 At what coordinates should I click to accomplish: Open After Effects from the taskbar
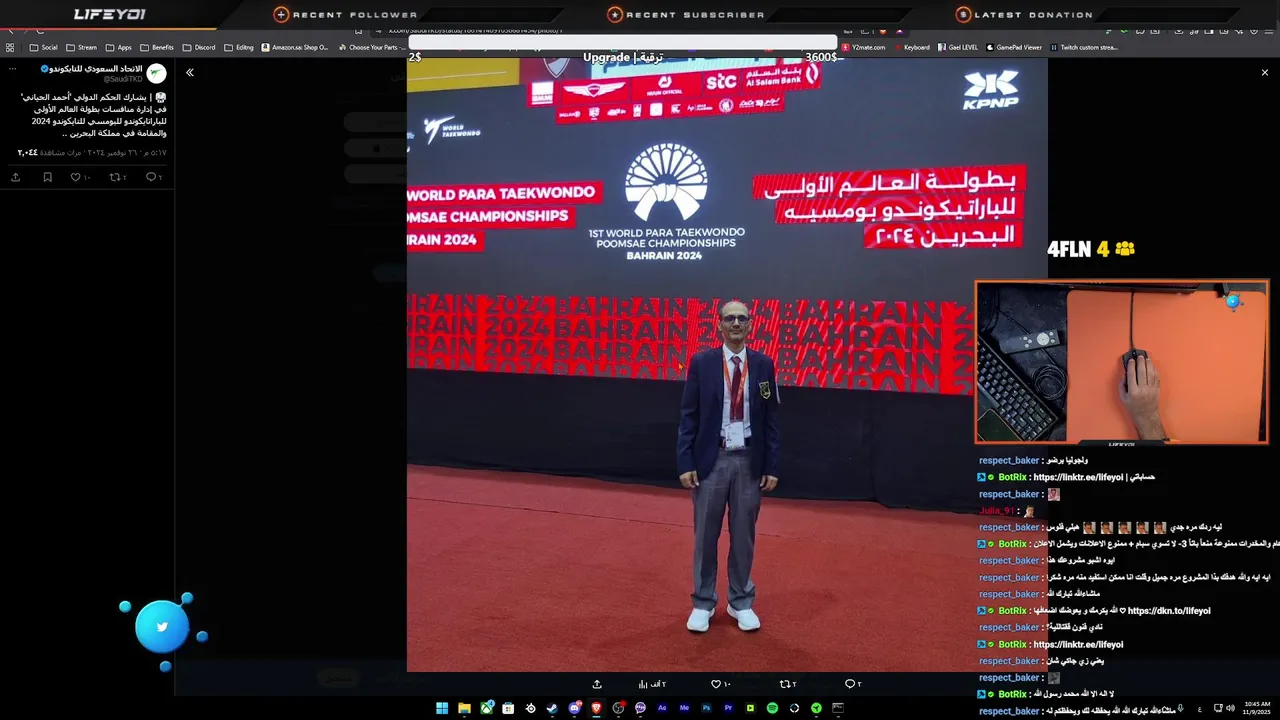(x=662, y=708)
